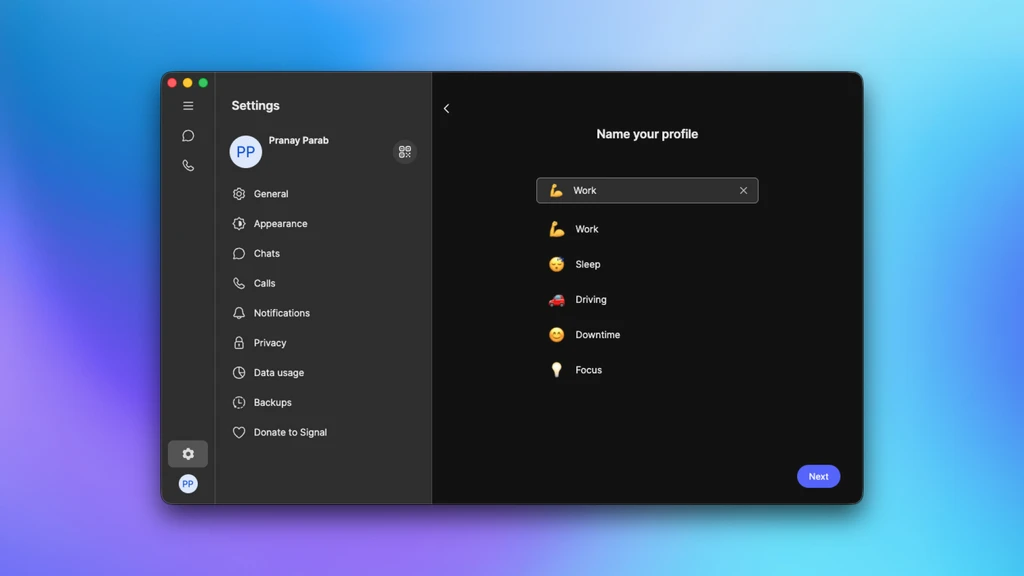
Task: Open the QR code username icon
Action: point(405,152)
